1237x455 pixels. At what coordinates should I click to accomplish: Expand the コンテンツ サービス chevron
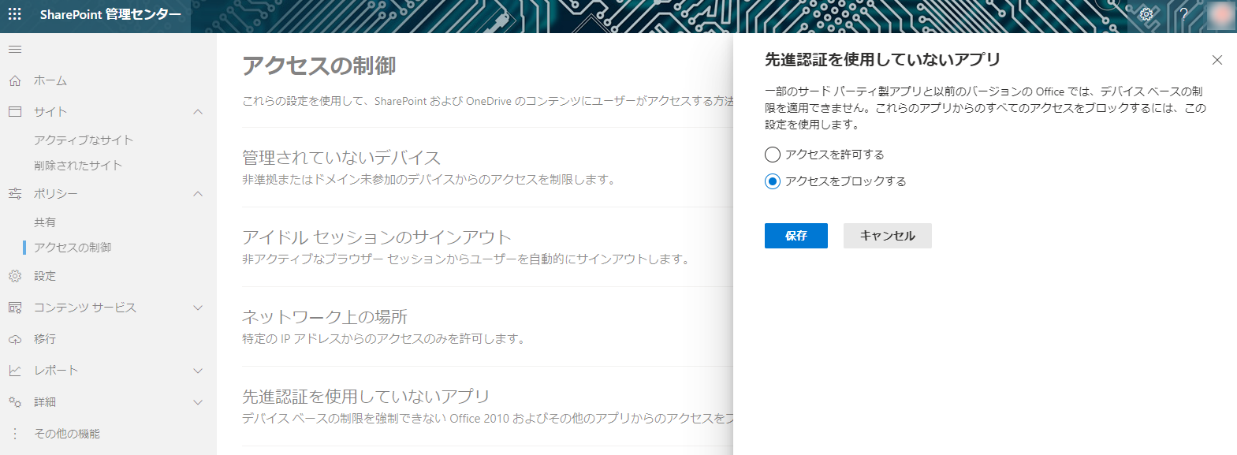point(198,307)
